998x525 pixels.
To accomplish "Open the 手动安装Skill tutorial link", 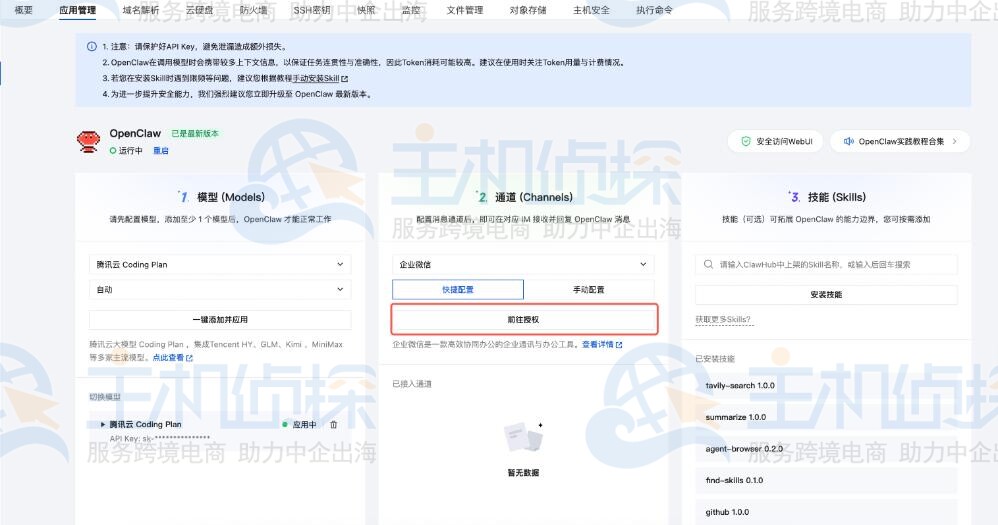I will pos(320,78).
